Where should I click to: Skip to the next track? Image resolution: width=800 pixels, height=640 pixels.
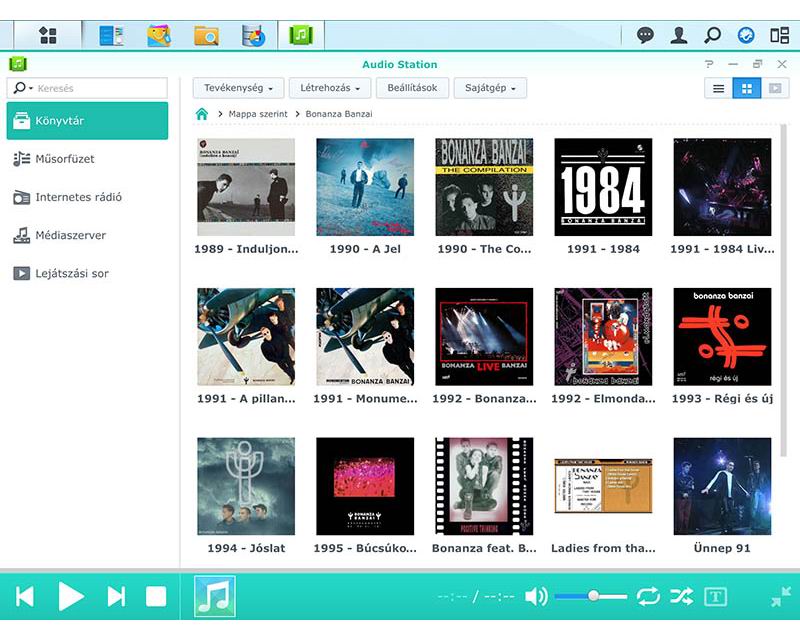[116, 597]
